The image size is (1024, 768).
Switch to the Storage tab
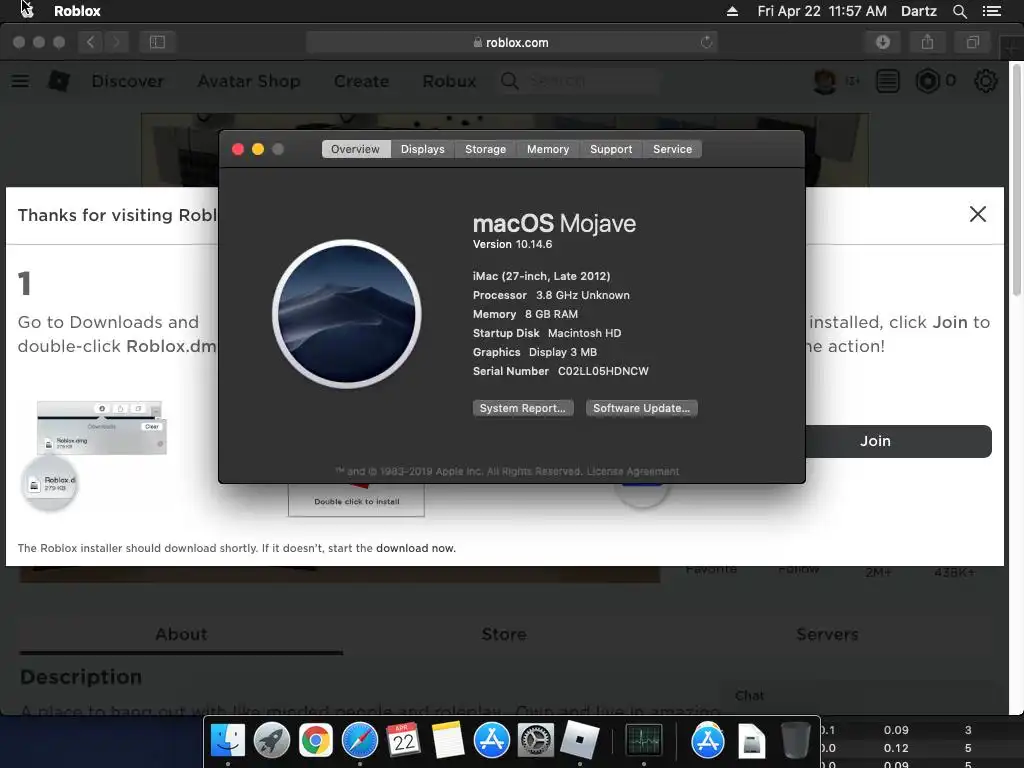(x=485, y=149)
